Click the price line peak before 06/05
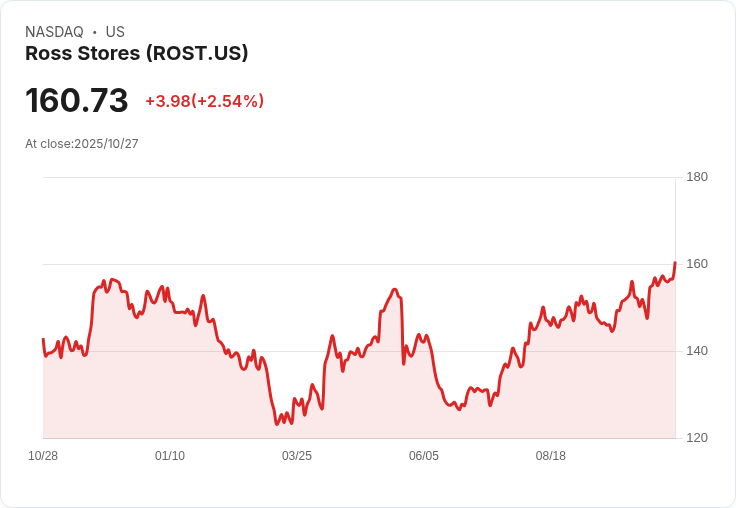The width and height of the screenshot is (736, 508). [x=395, y=290]
